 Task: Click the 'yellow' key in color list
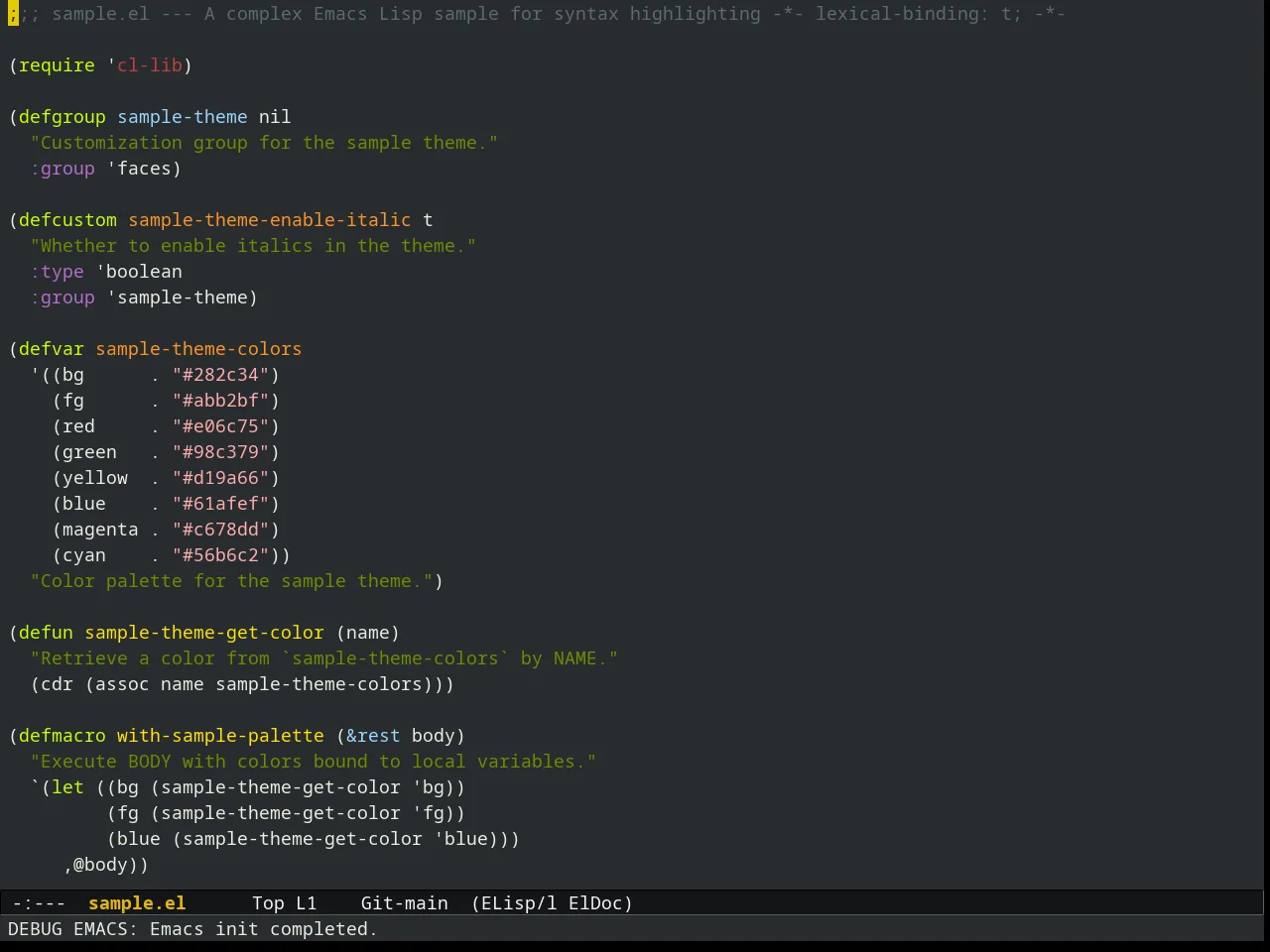(x=95, y=478)
